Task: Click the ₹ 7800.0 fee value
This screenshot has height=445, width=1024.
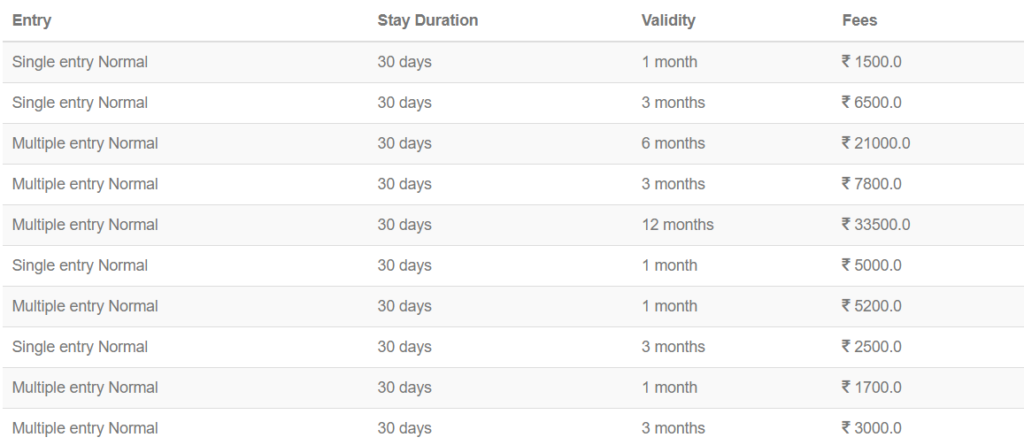Action: tap(872, 184)
